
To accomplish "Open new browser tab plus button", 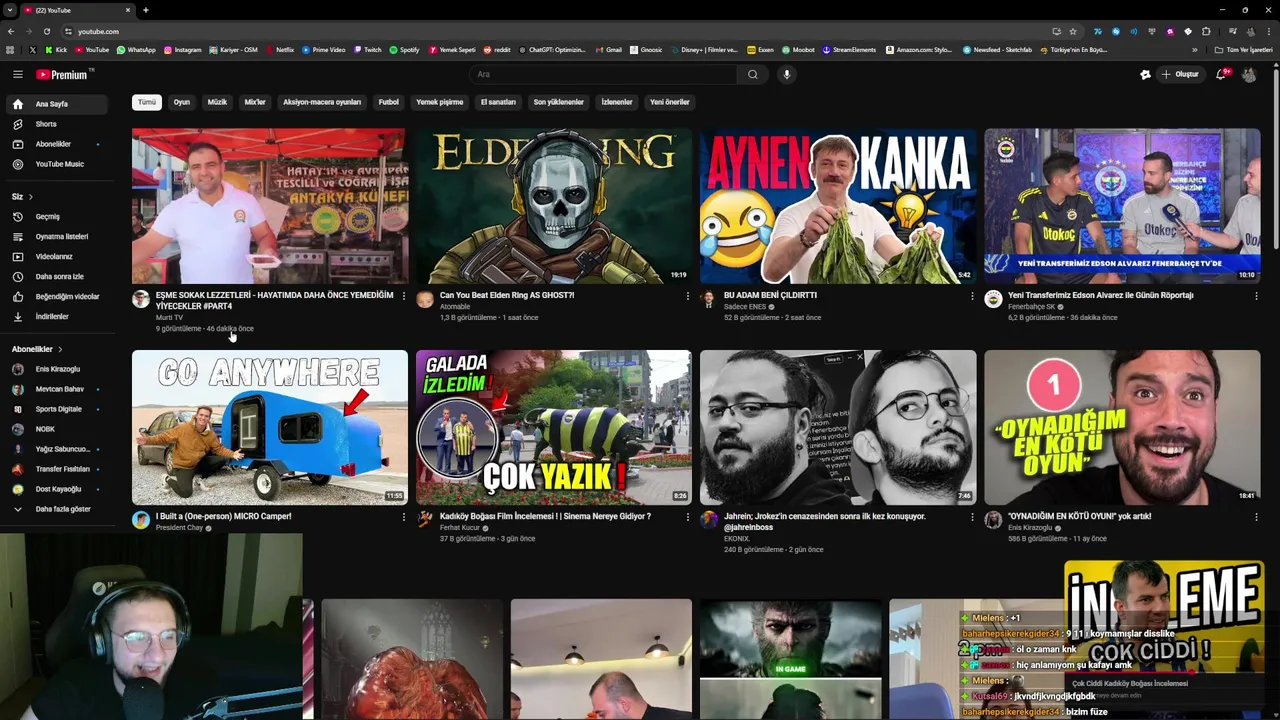I will pos(145,10).
